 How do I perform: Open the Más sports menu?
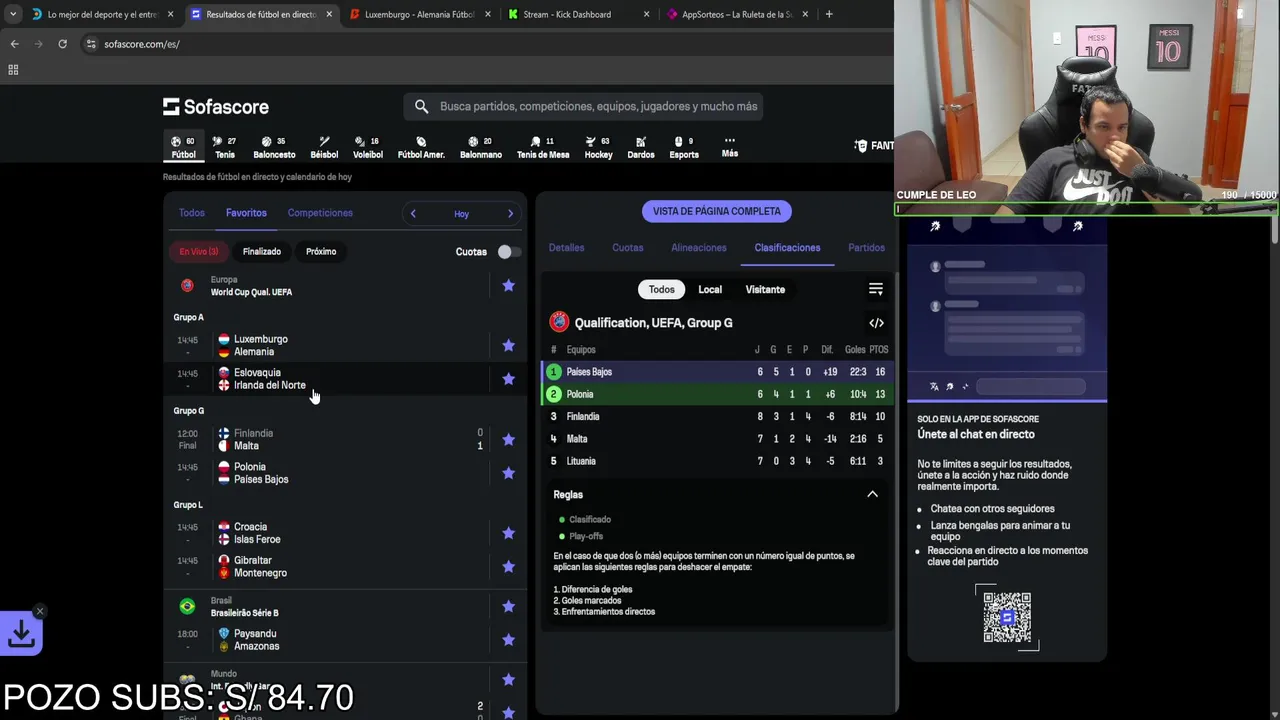(730, 147)
